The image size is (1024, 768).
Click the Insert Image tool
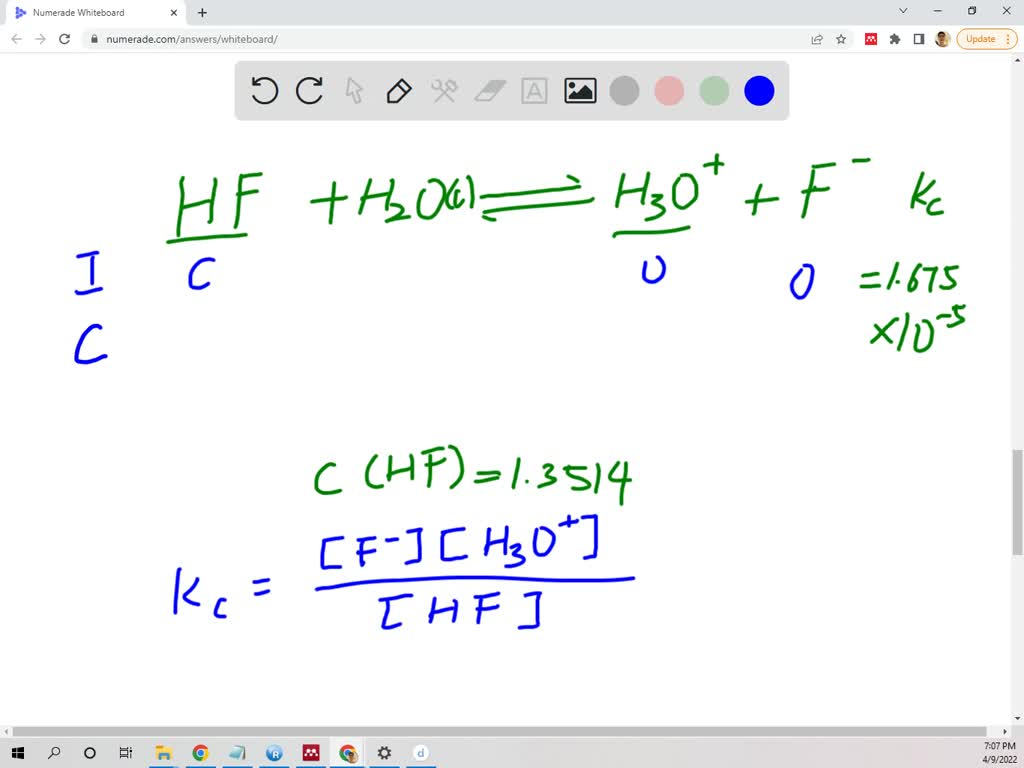pyautogui.click(x=579, y=91)
